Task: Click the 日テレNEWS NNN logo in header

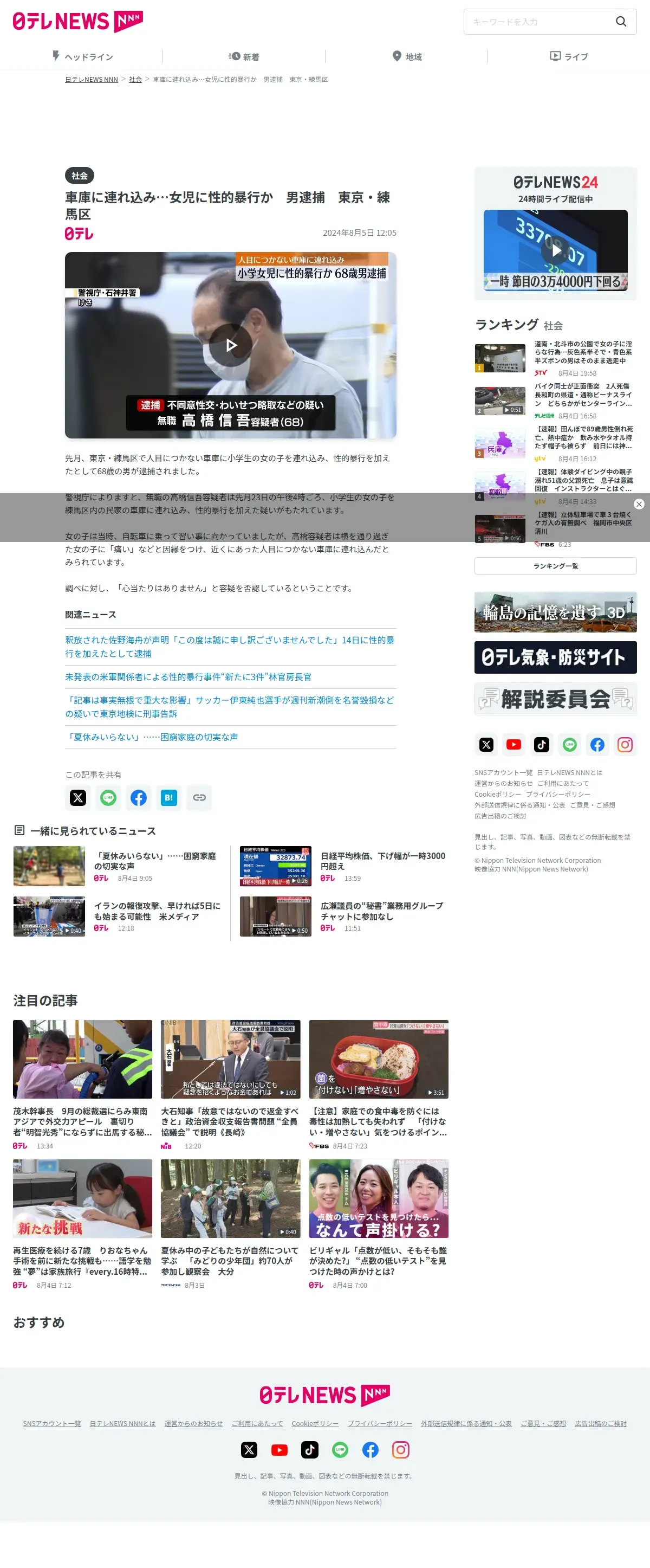Action: [x=78, y=21]
